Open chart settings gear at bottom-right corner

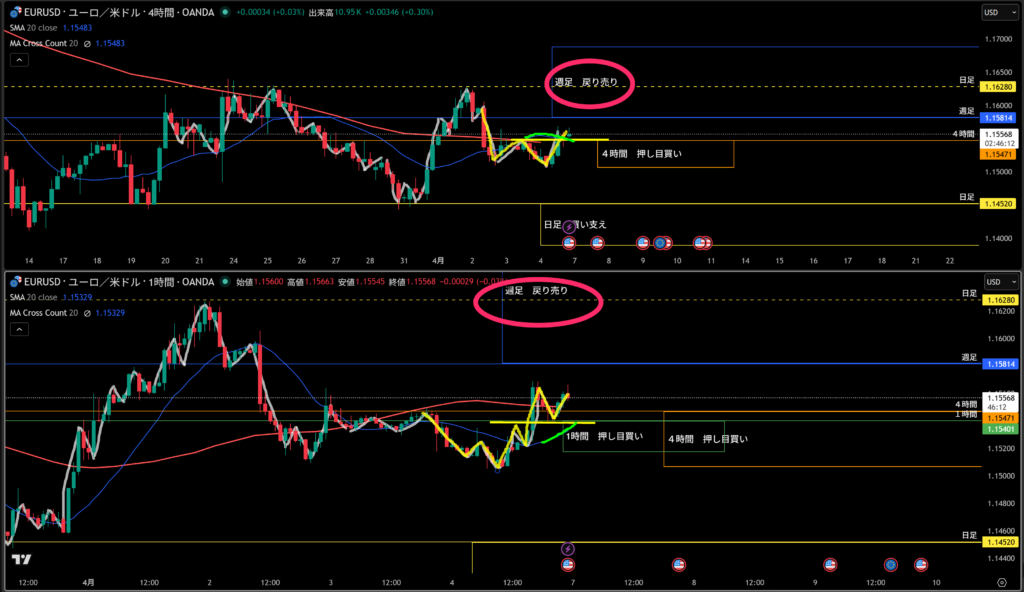1001,581
